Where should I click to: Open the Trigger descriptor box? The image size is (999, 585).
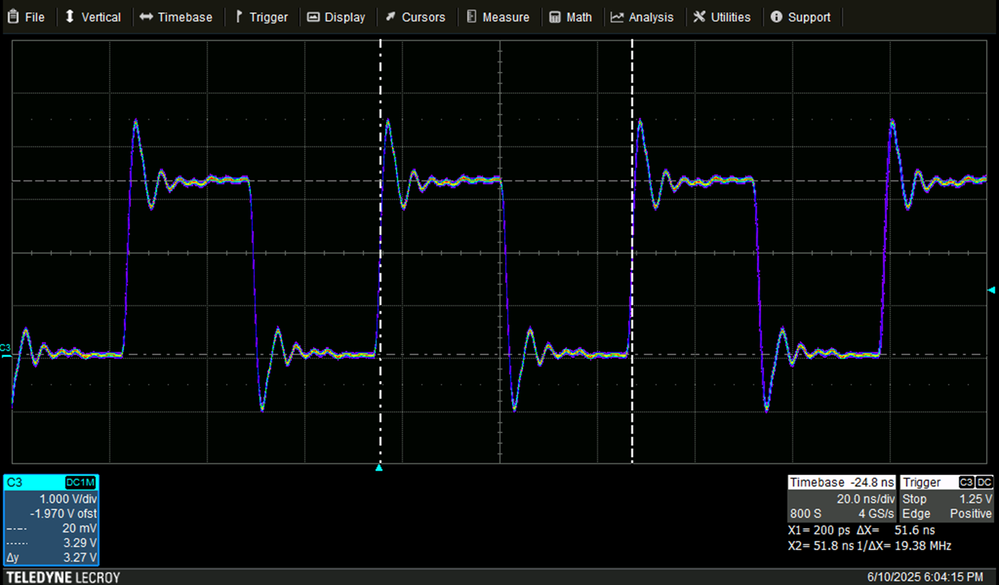947,498
